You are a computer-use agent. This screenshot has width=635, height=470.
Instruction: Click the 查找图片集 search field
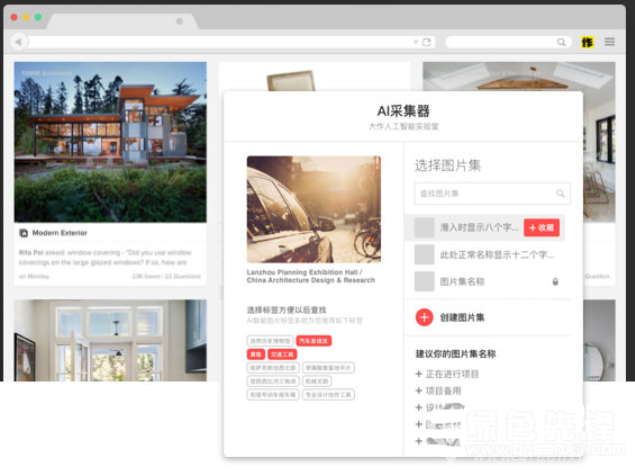492,194
